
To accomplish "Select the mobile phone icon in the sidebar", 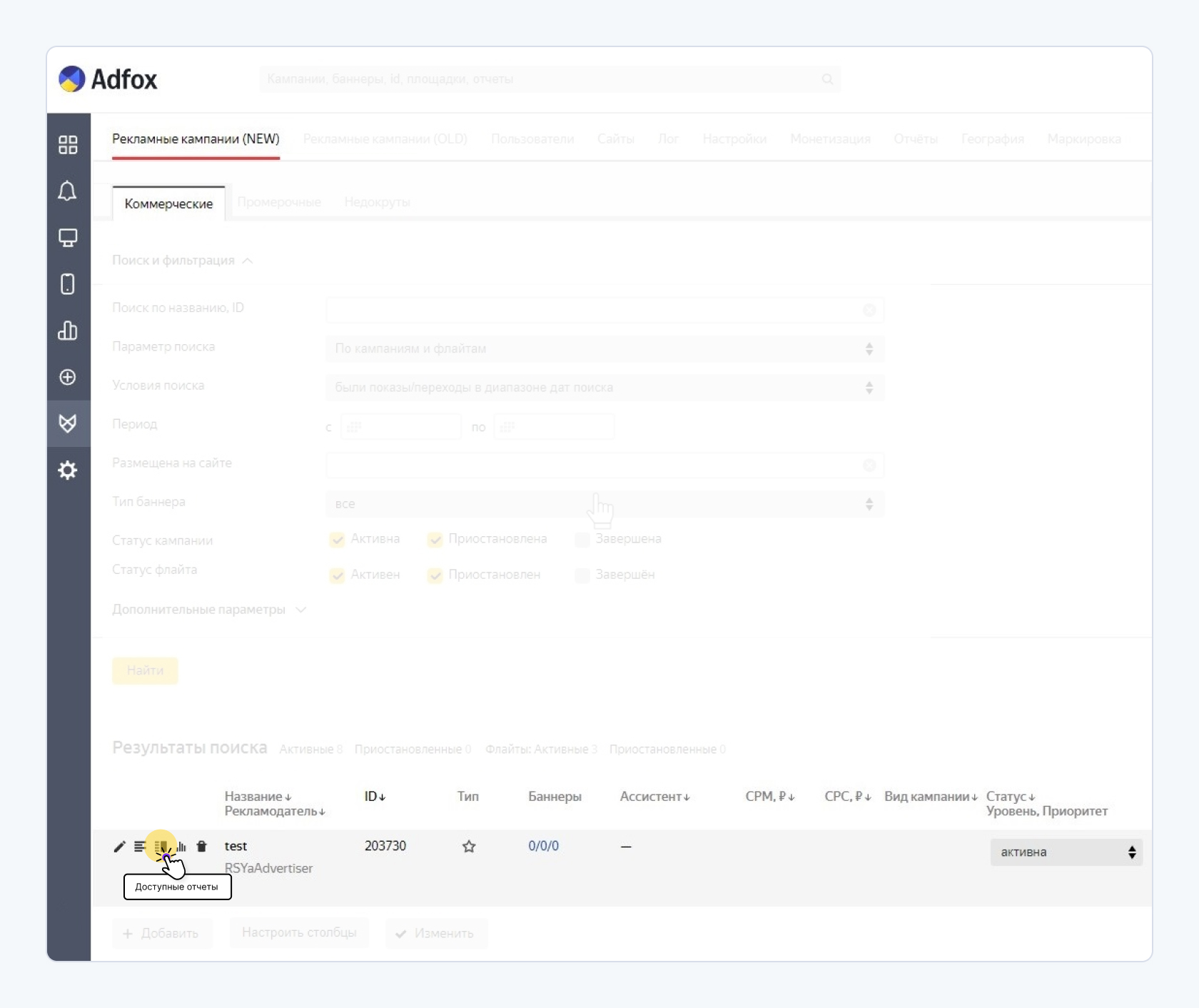I will click(x=68, y=284).
